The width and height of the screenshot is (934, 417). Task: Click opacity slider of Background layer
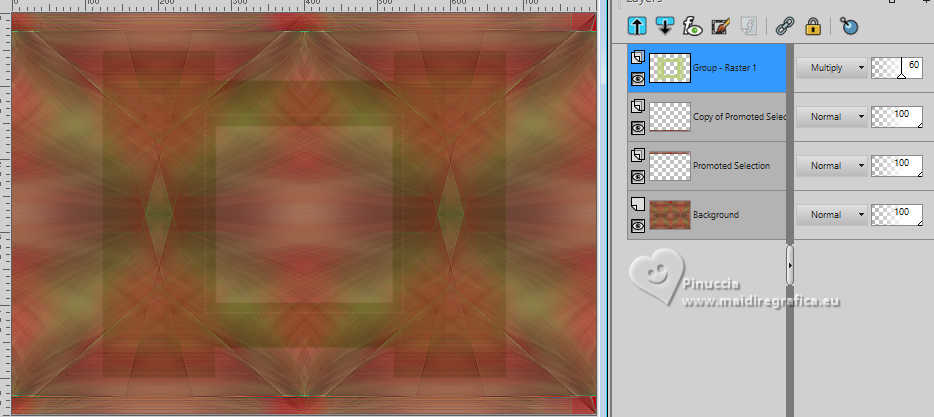click(x=897, y=214)
